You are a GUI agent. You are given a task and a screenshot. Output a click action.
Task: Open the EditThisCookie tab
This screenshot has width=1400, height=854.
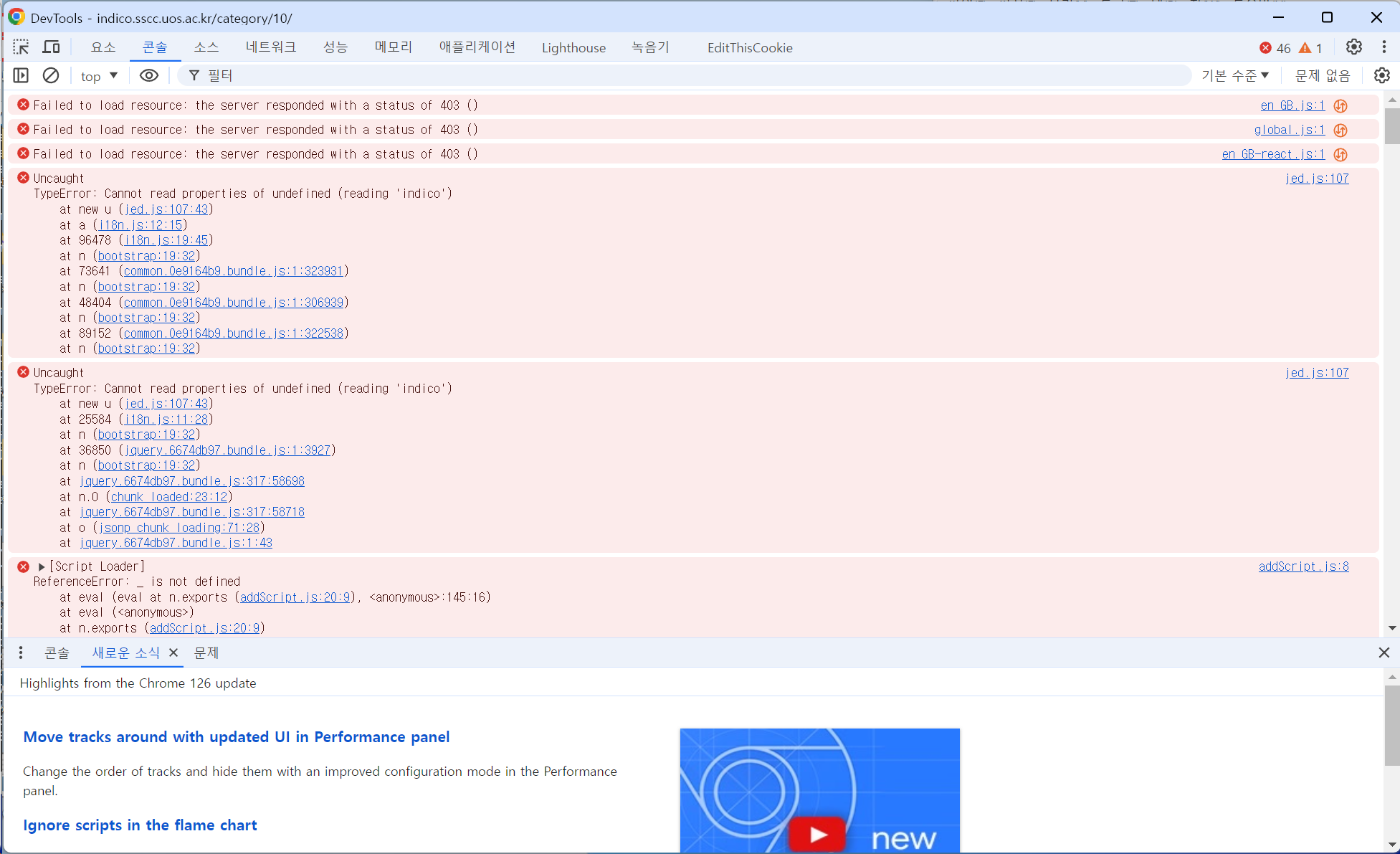(750, 48)
